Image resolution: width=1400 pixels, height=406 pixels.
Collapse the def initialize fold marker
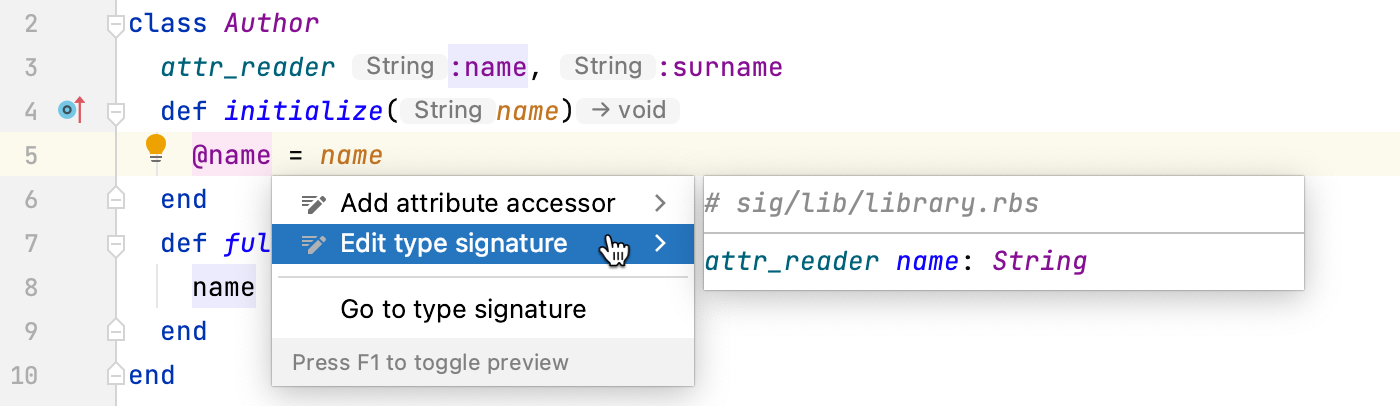(116, 111)
